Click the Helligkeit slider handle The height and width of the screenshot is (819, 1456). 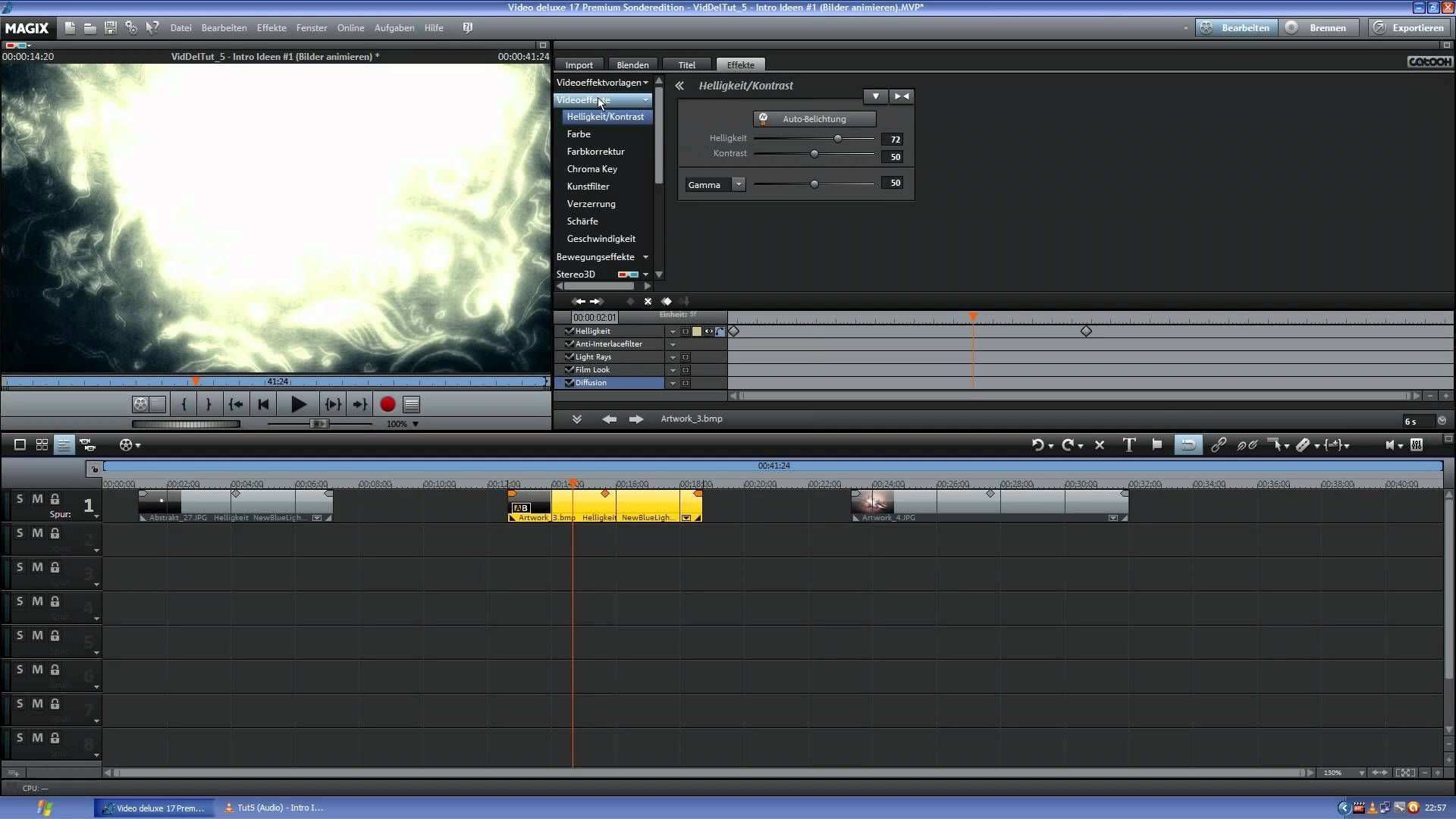837,139
